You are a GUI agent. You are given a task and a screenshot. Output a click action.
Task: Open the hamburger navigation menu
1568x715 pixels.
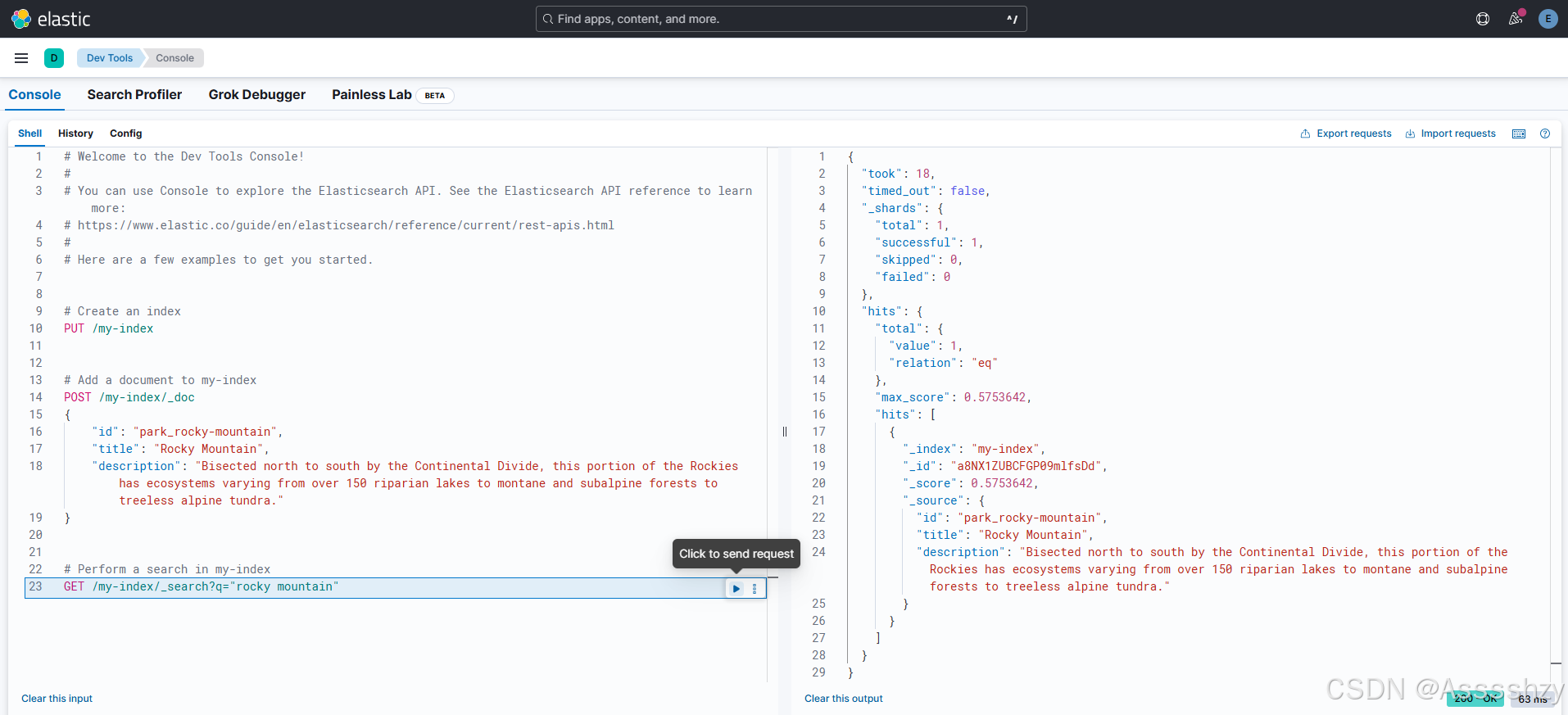(21, 58)
